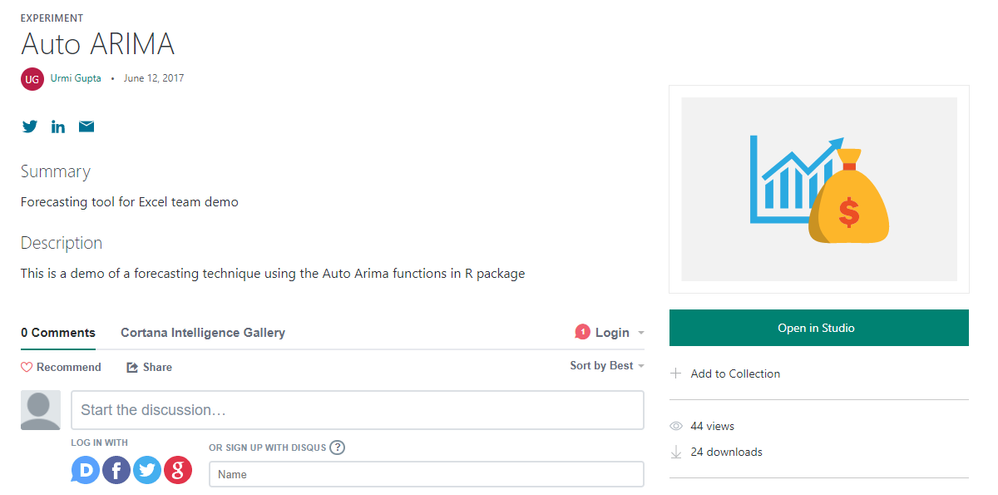Screen dimensions: 998x495
Task: Log in with Facebook icon
Action: [117, 469]
